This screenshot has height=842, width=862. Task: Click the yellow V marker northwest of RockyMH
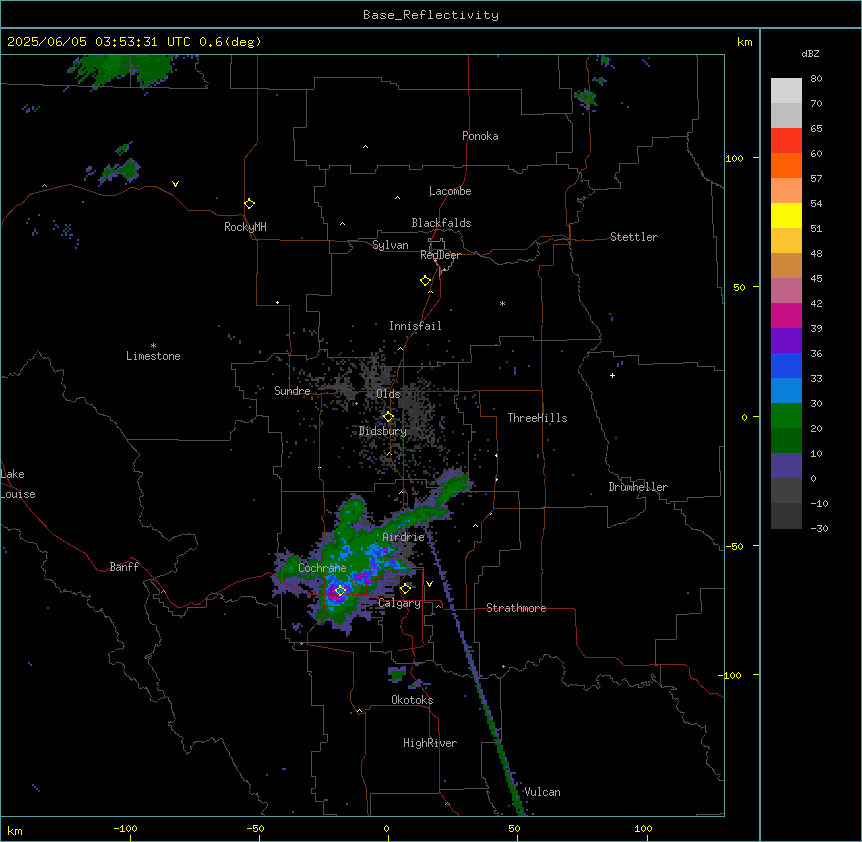[x=175, y=184]
